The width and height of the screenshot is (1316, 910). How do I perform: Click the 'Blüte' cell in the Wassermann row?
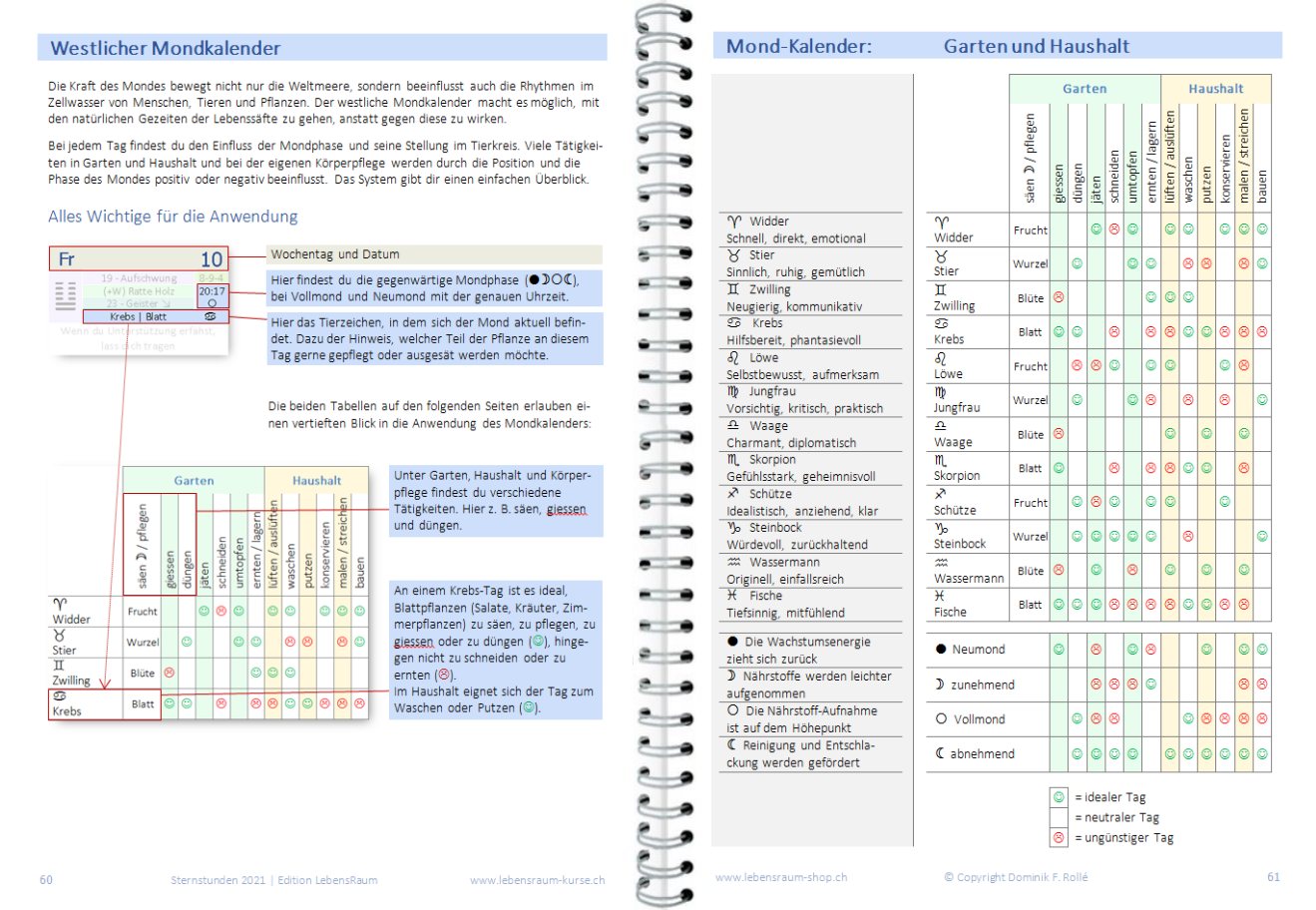click(1030, 571)
